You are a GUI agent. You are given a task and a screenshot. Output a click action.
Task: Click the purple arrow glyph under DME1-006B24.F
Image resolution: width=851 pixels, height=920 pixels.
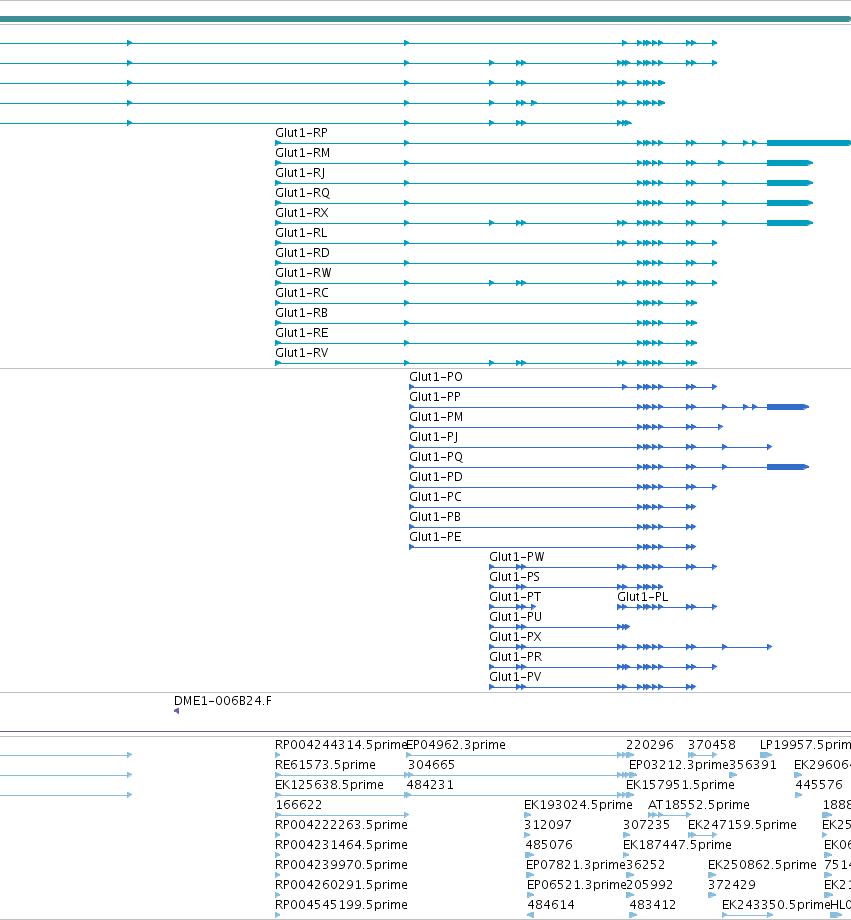(176, 711)
